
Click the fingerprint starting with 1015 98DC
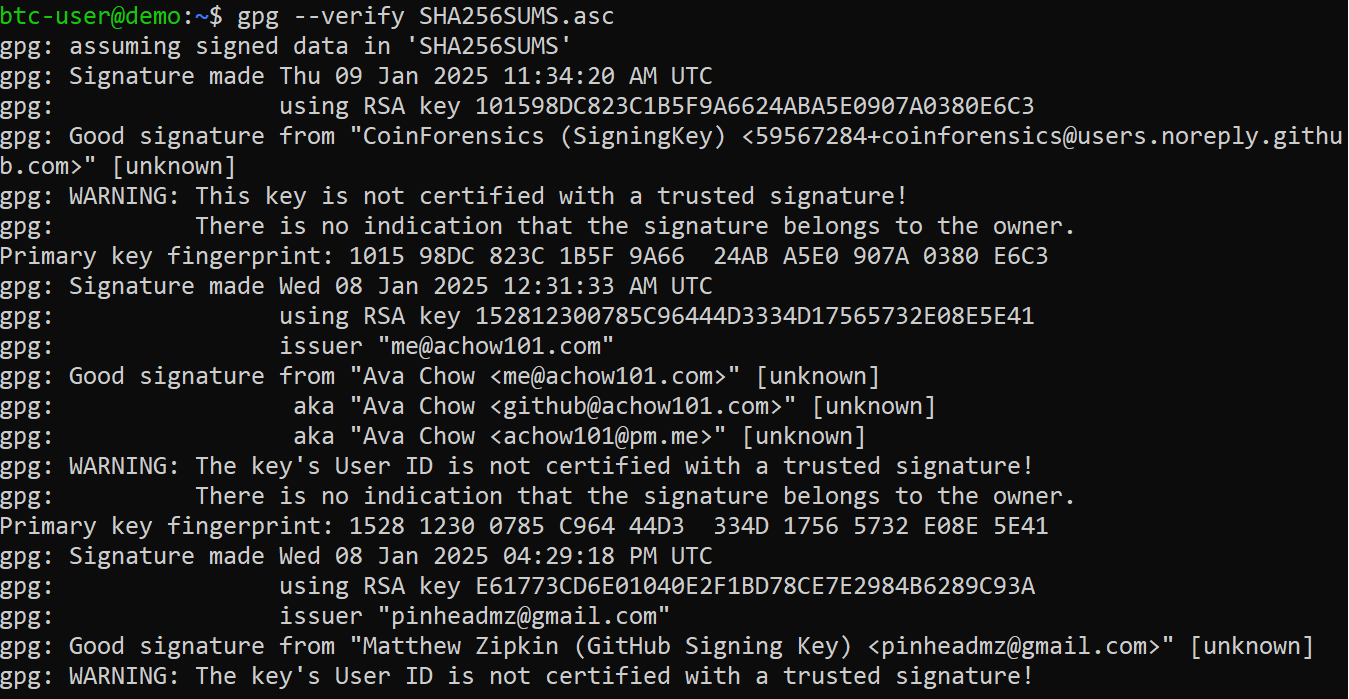click(x=698, y=256)
